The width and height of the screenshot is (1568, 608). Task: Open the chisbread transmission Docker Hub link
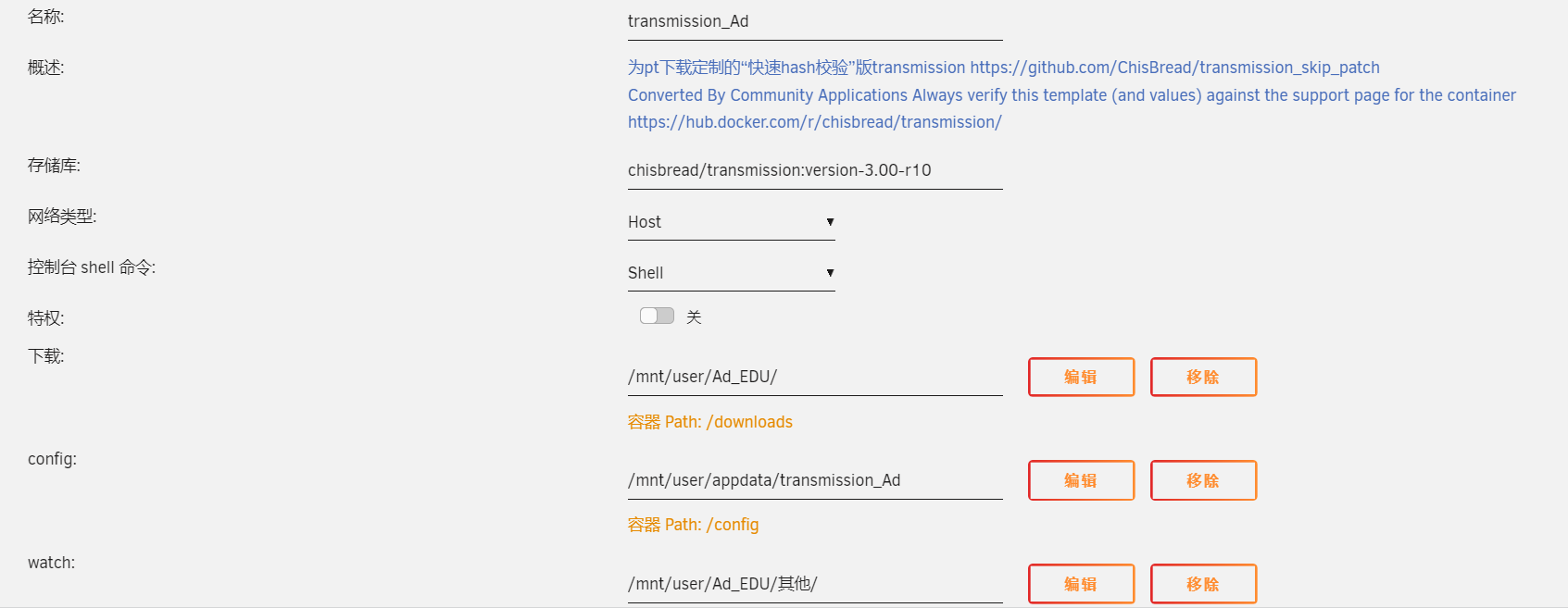click(814, 121)
